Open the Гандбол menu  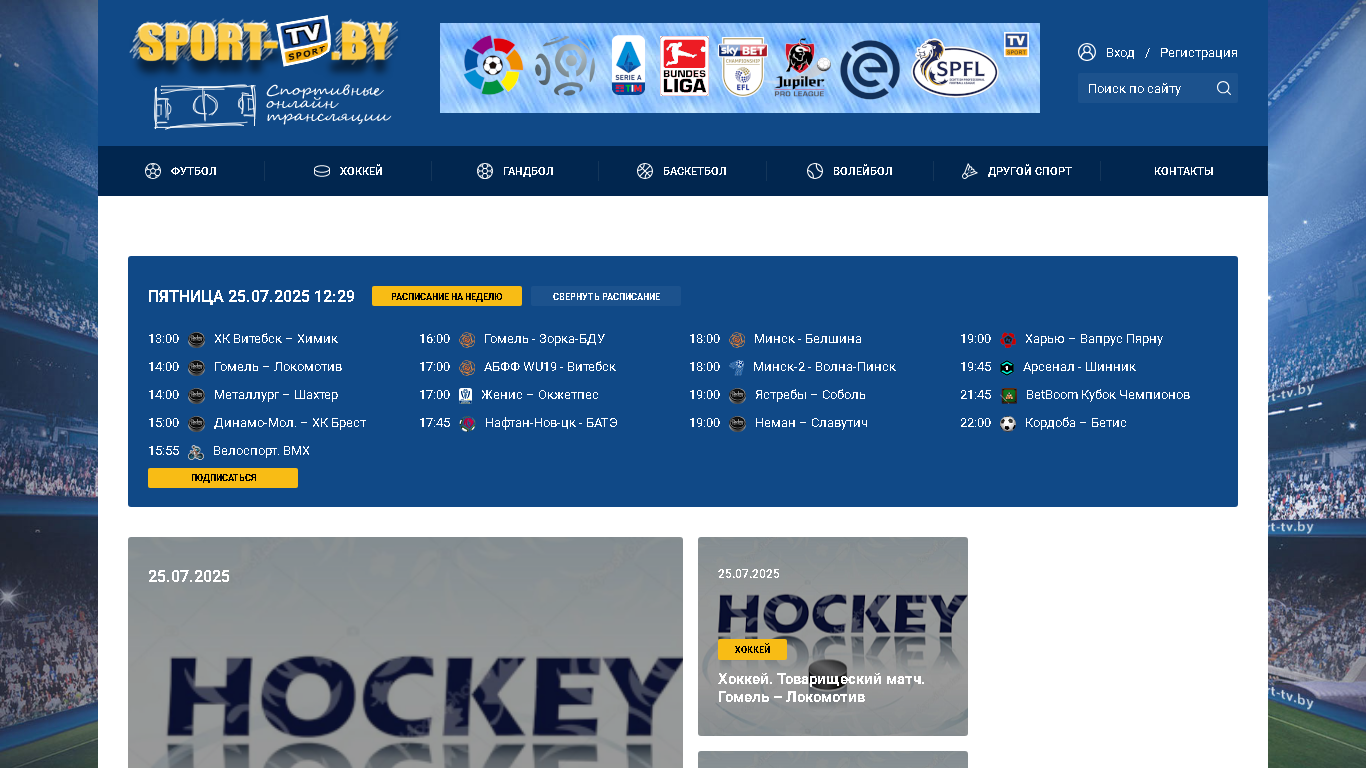click(515, 171)
